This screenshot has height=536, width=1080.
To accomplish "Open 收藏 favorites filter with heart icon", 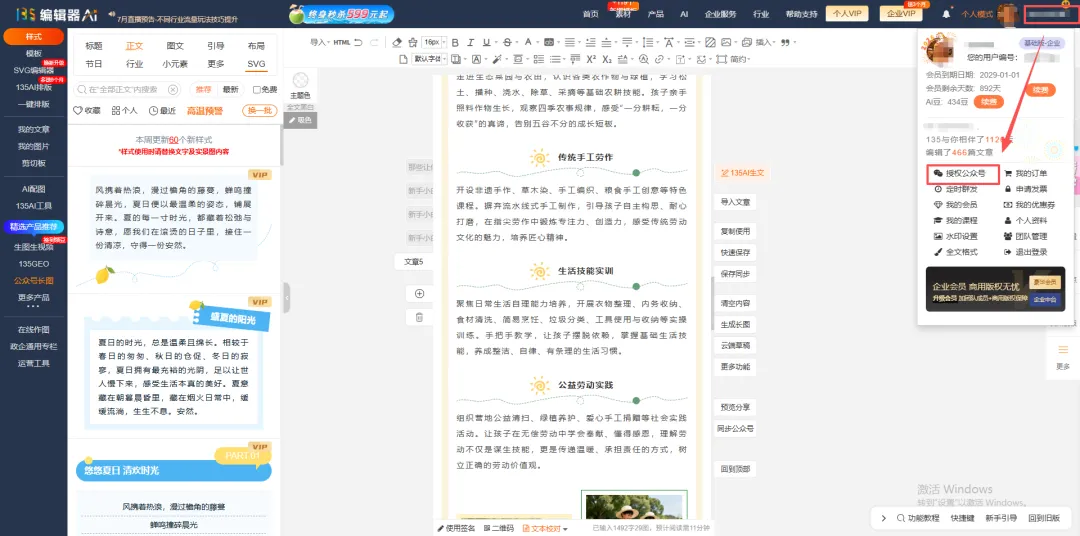I will pos(87,110).
